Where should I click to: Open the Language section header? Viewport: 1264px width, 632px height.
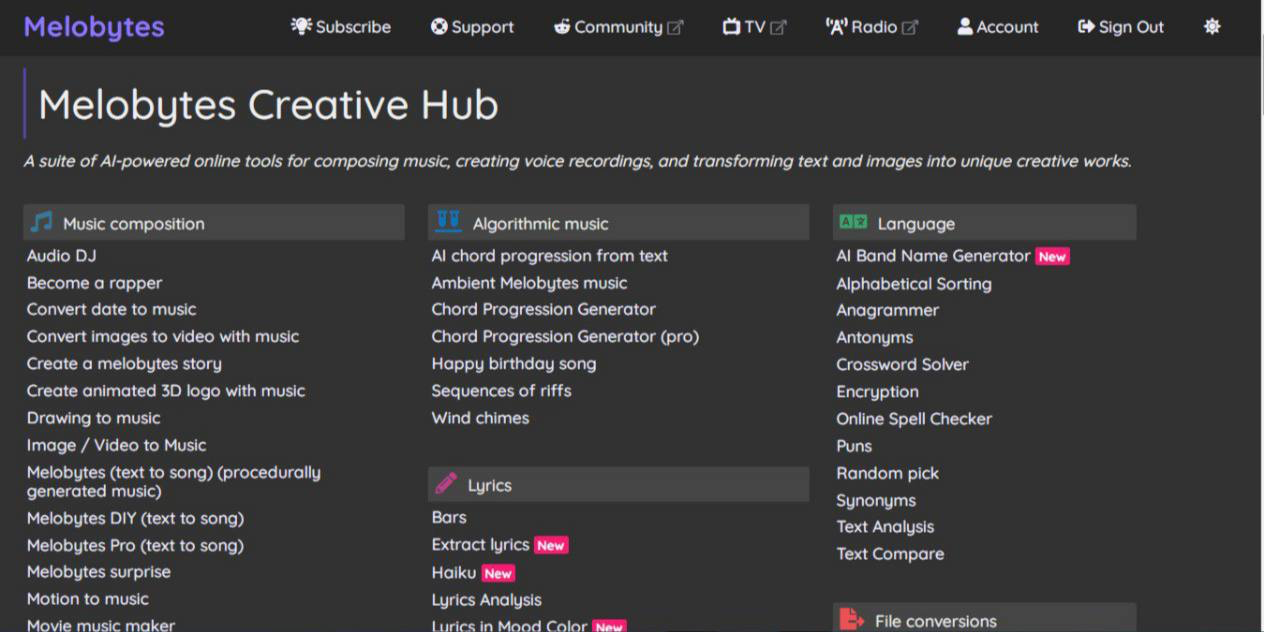click(915, 224)
